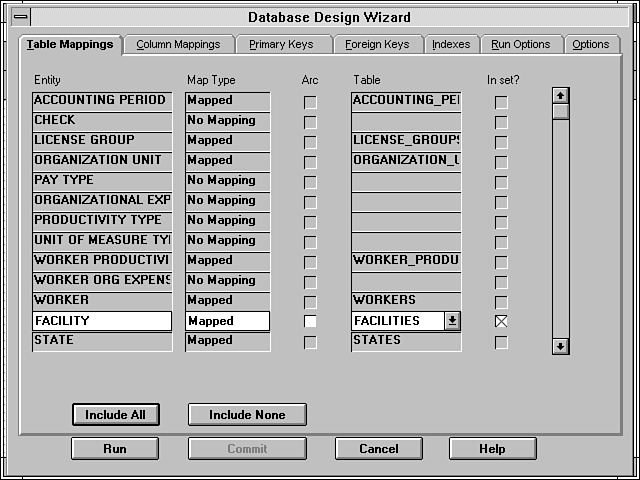The width and height of the screenshot is (640, 480).
Task: Show the Run Options tab
Action: pos(520,45)
